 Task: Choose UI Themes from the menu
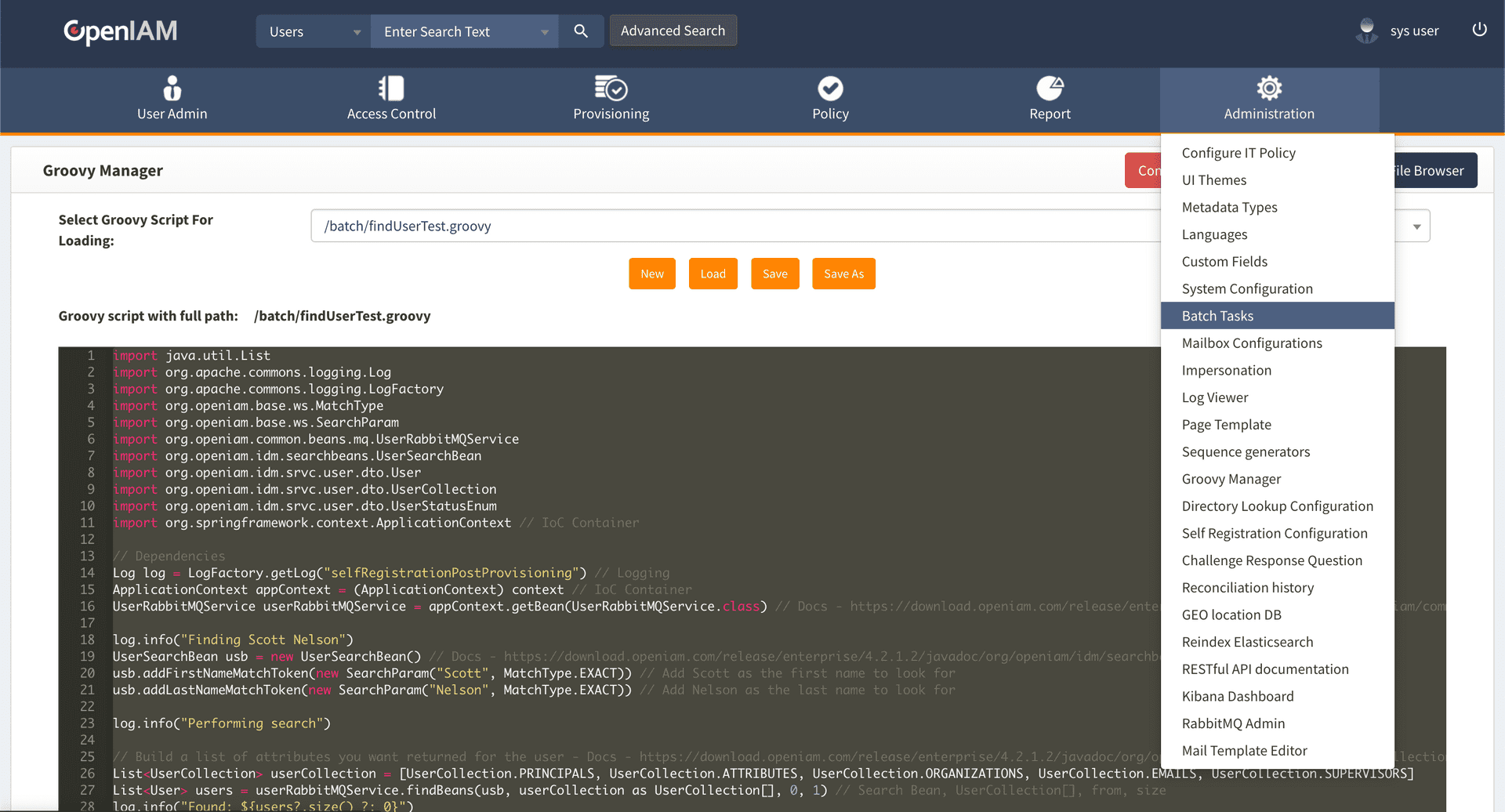1214,179
